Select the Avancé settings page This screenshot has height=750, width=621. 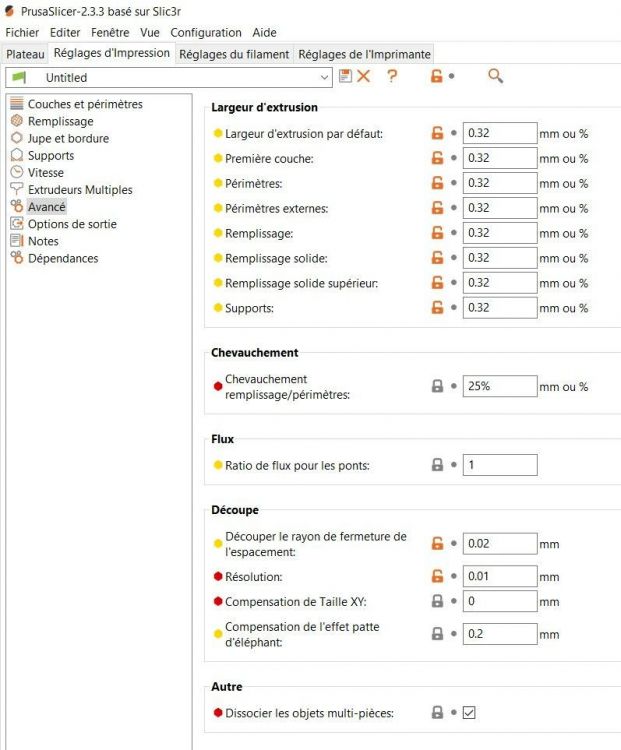(46, 207)
